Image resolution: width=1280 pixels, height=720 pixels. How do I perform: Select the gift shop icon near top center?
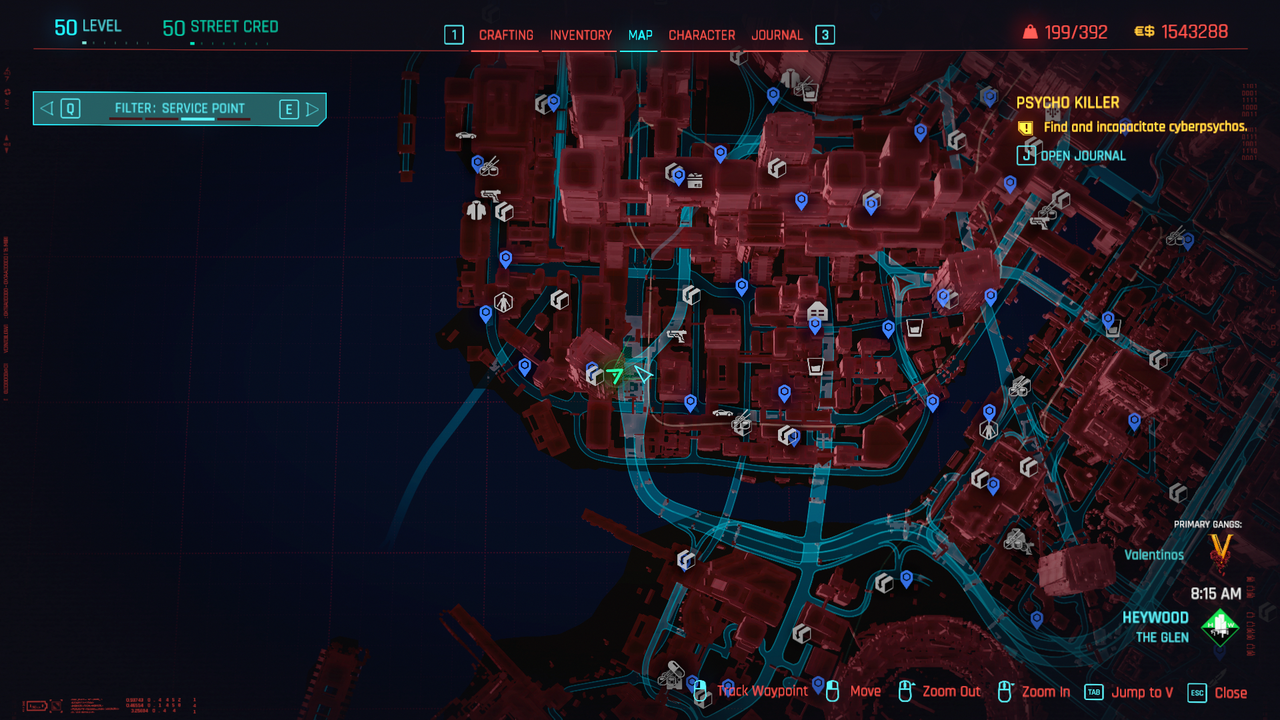click(x=694, y=181)
